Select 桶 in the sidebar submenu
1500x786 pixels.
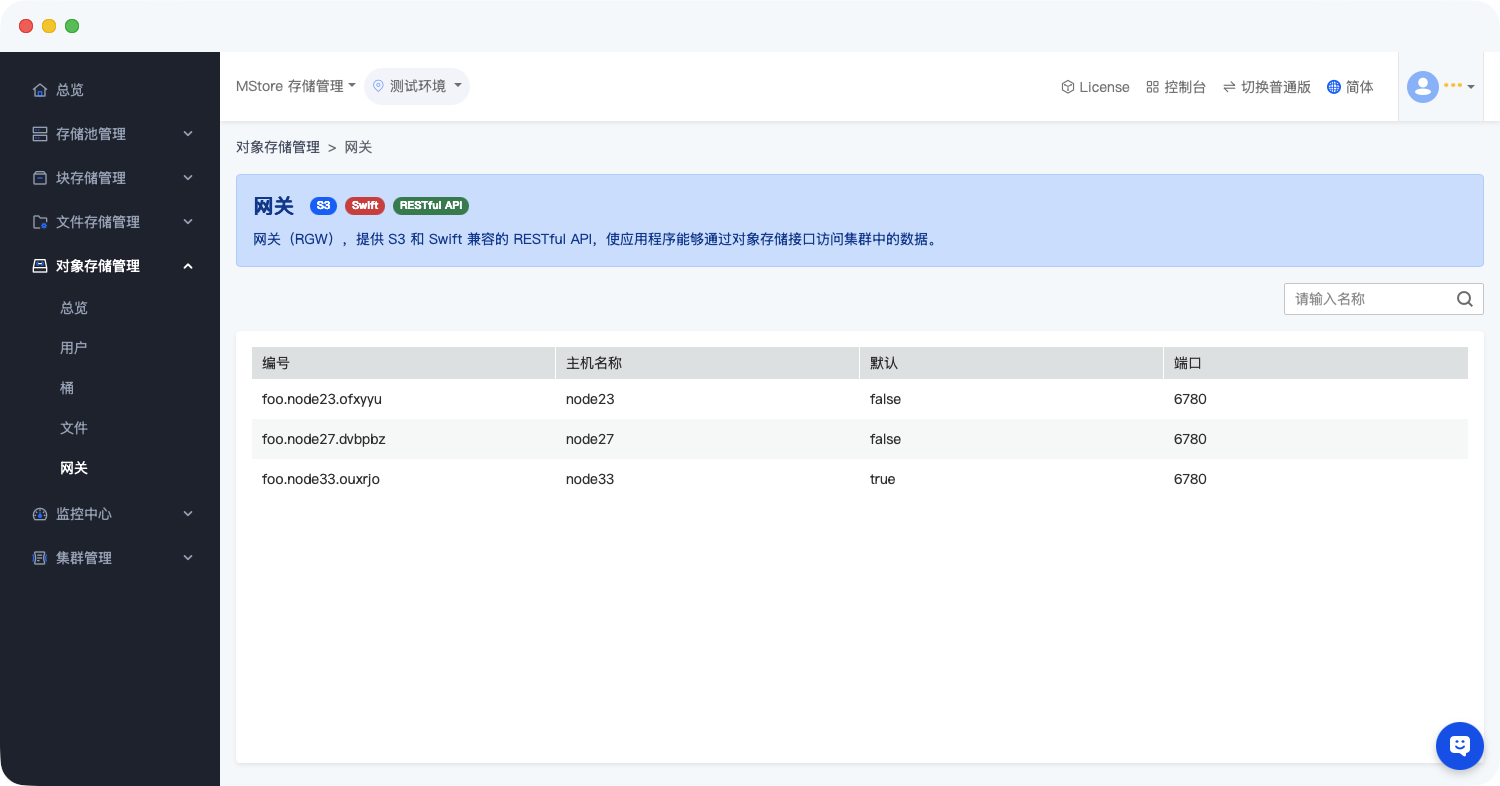coord(67,388)
